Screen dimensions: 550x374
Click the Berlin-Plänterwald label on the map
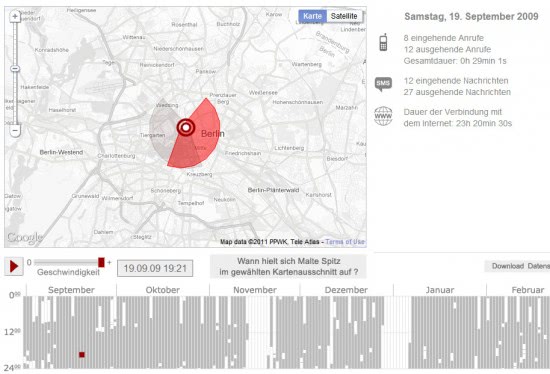pos(273,190)
